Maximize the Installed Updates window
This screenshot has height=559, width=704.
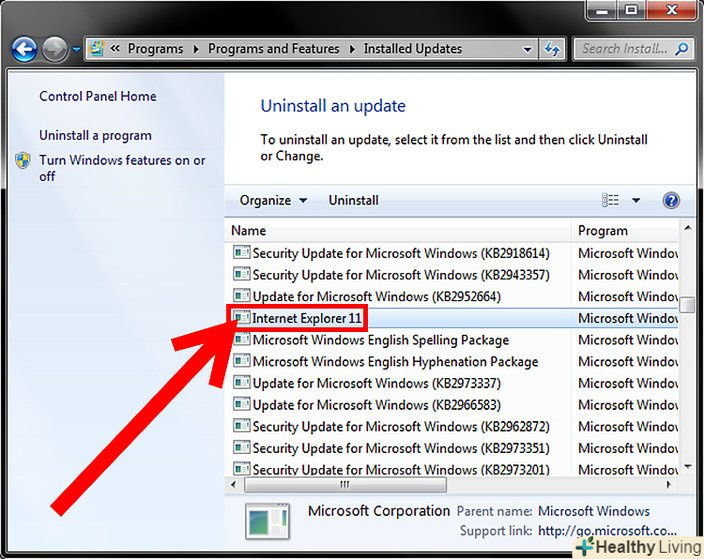[x=632, y=10]
